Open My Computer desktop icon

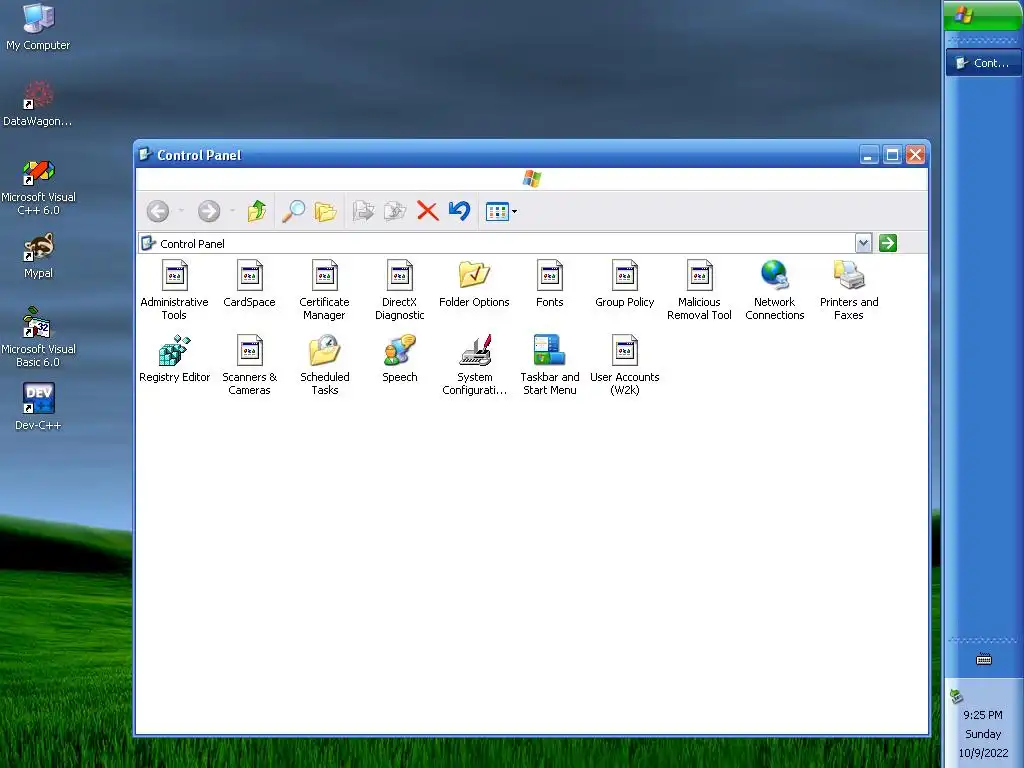[38, 27]
